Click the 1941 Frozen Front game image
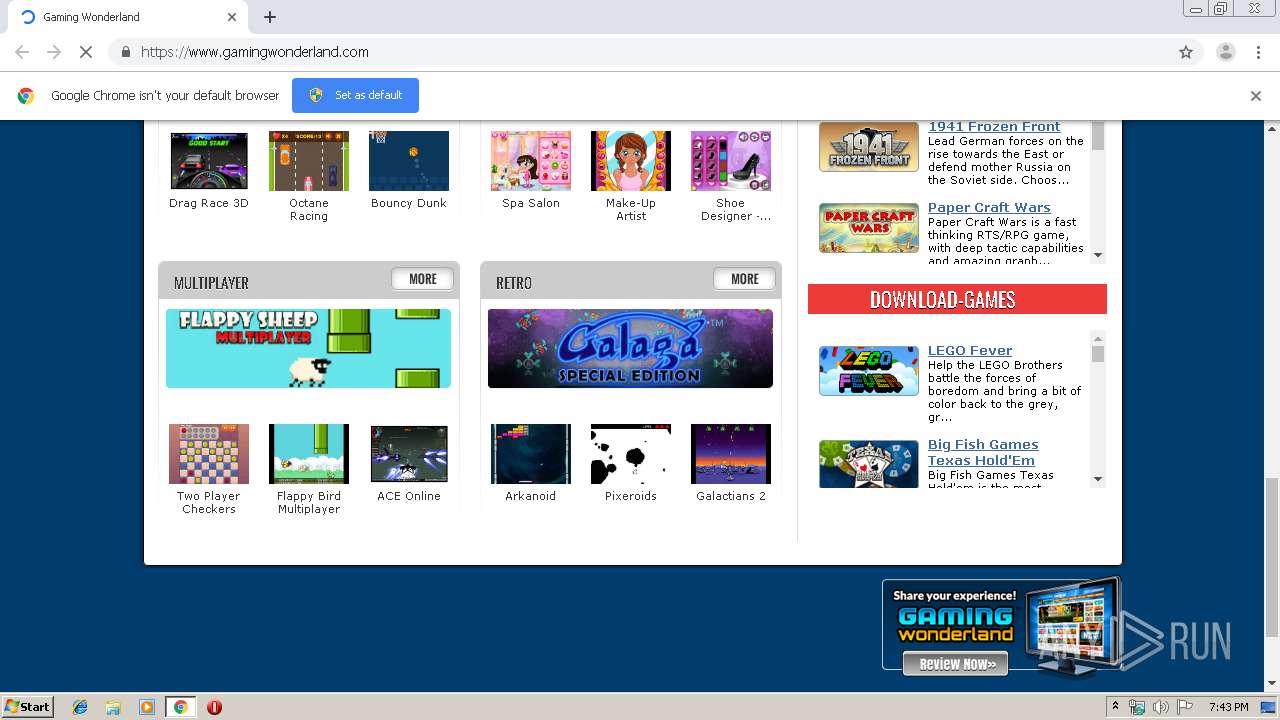This screenshot has width=1280, height=720. [x=869, y=147]
